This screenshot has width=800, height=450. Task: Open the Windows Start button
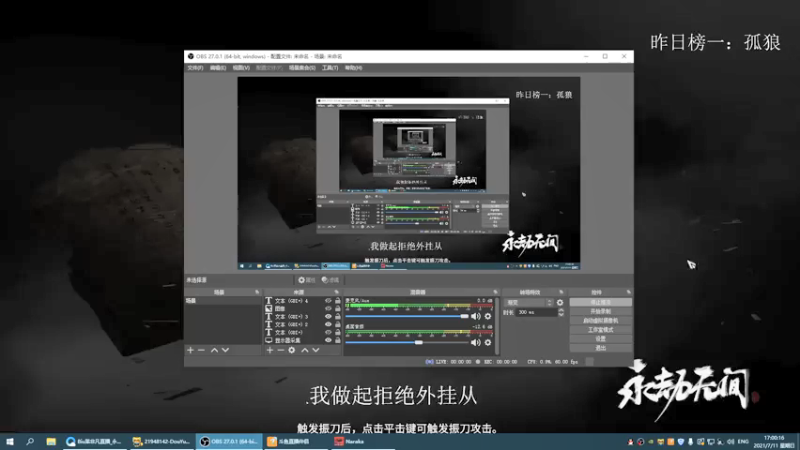click(x=10, y=441)
